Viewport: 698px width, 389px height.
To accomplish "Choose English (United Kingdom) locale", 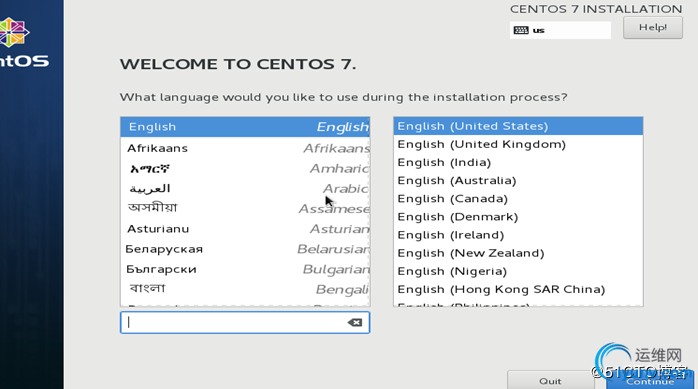I will pyautogui.click(x=518, y=144).
